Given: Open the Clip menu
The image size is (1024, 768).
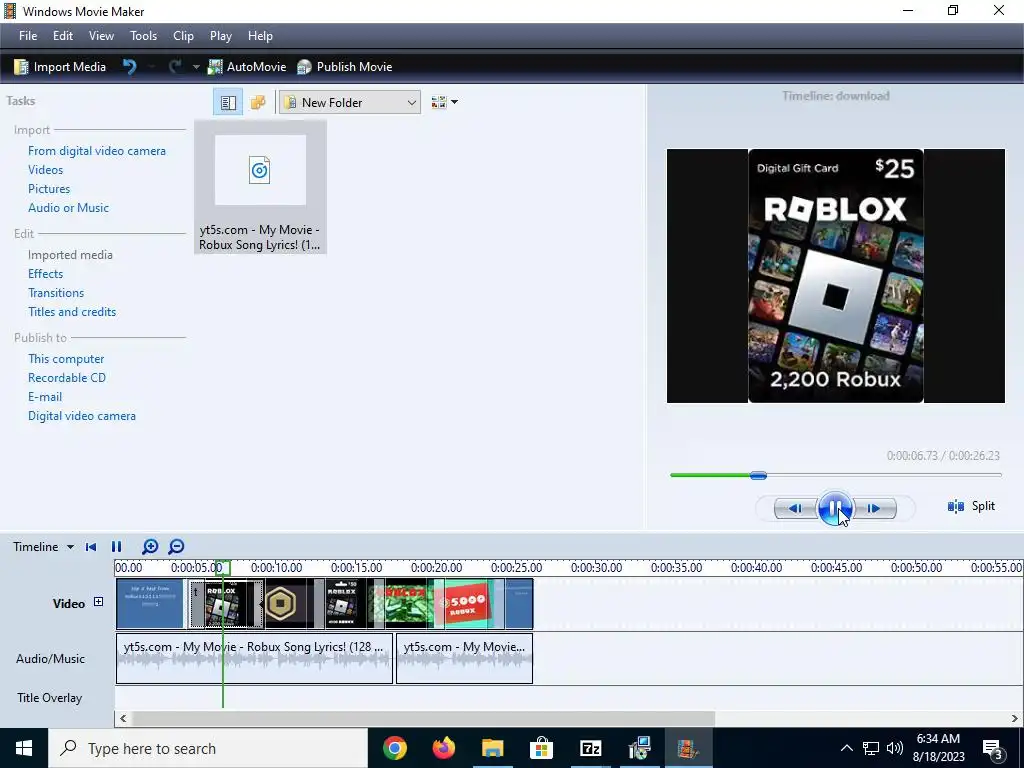Looking at the screenshot, I should point(183,36).
